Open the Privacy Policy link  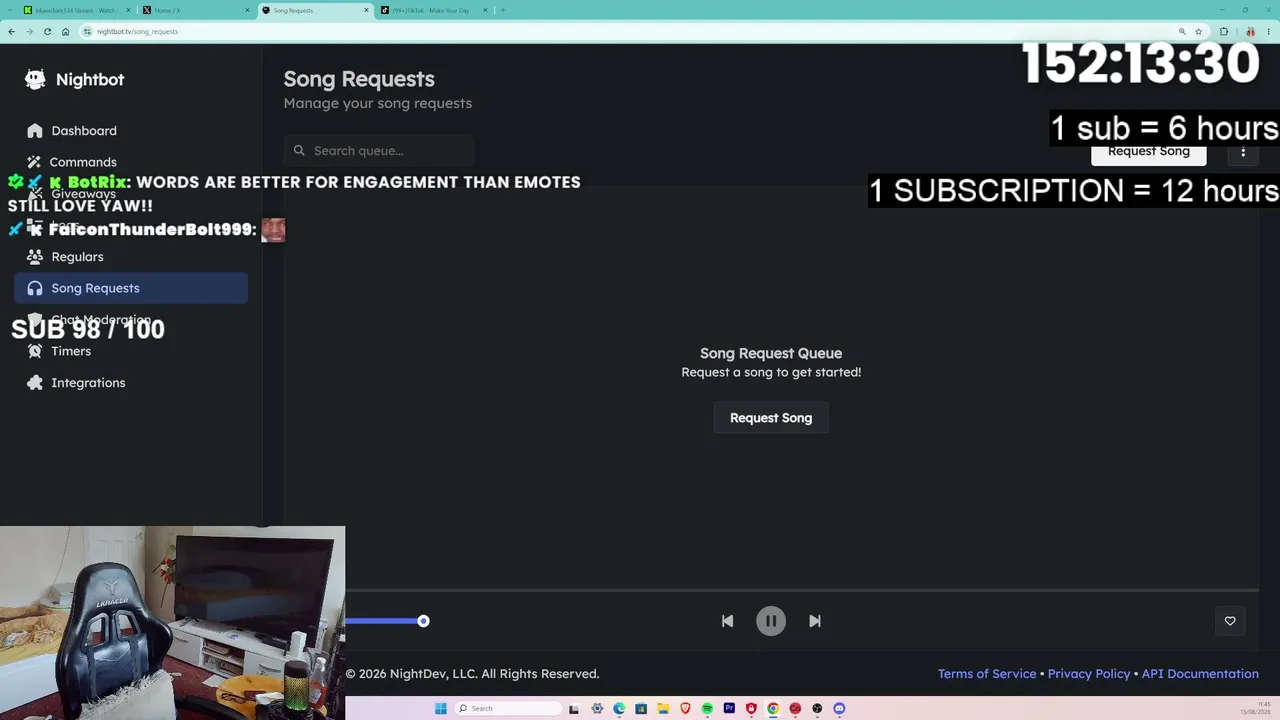[1089, 674]
